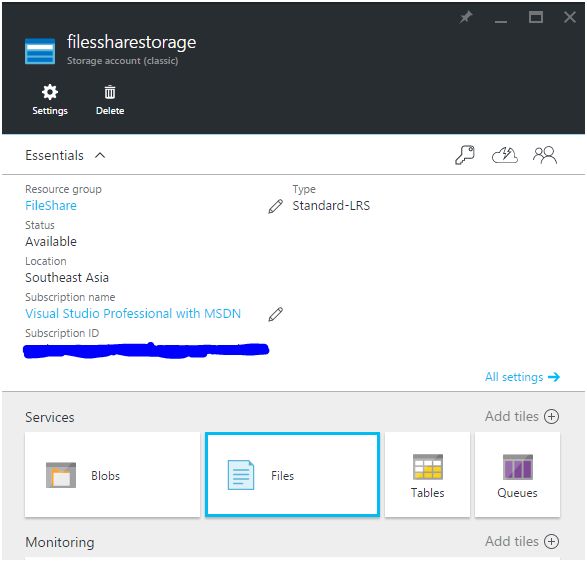The height and width of the screenshot is (562, 587).
Task: Add tiles to Monitoring section
Action: pyautogui.click(x=522, y=541)
